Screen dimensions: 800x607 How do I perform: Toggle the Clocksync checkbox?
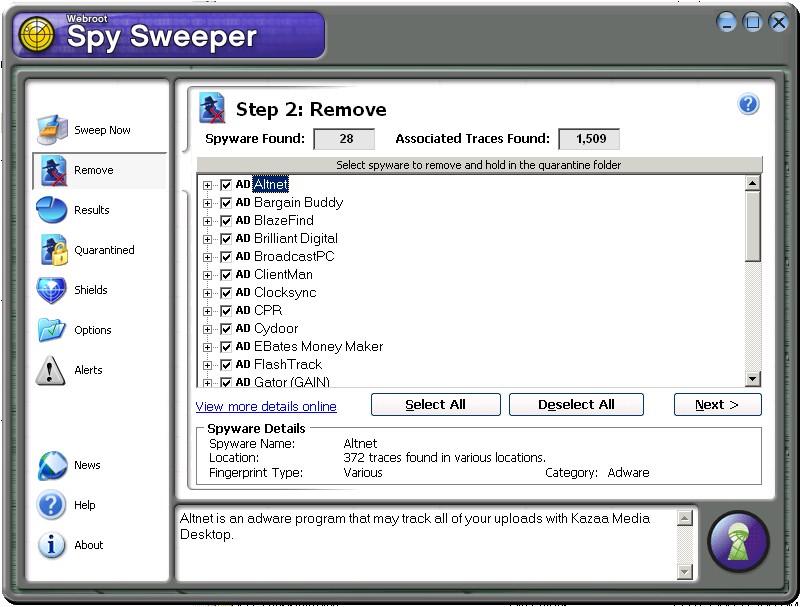click(226, 293)
